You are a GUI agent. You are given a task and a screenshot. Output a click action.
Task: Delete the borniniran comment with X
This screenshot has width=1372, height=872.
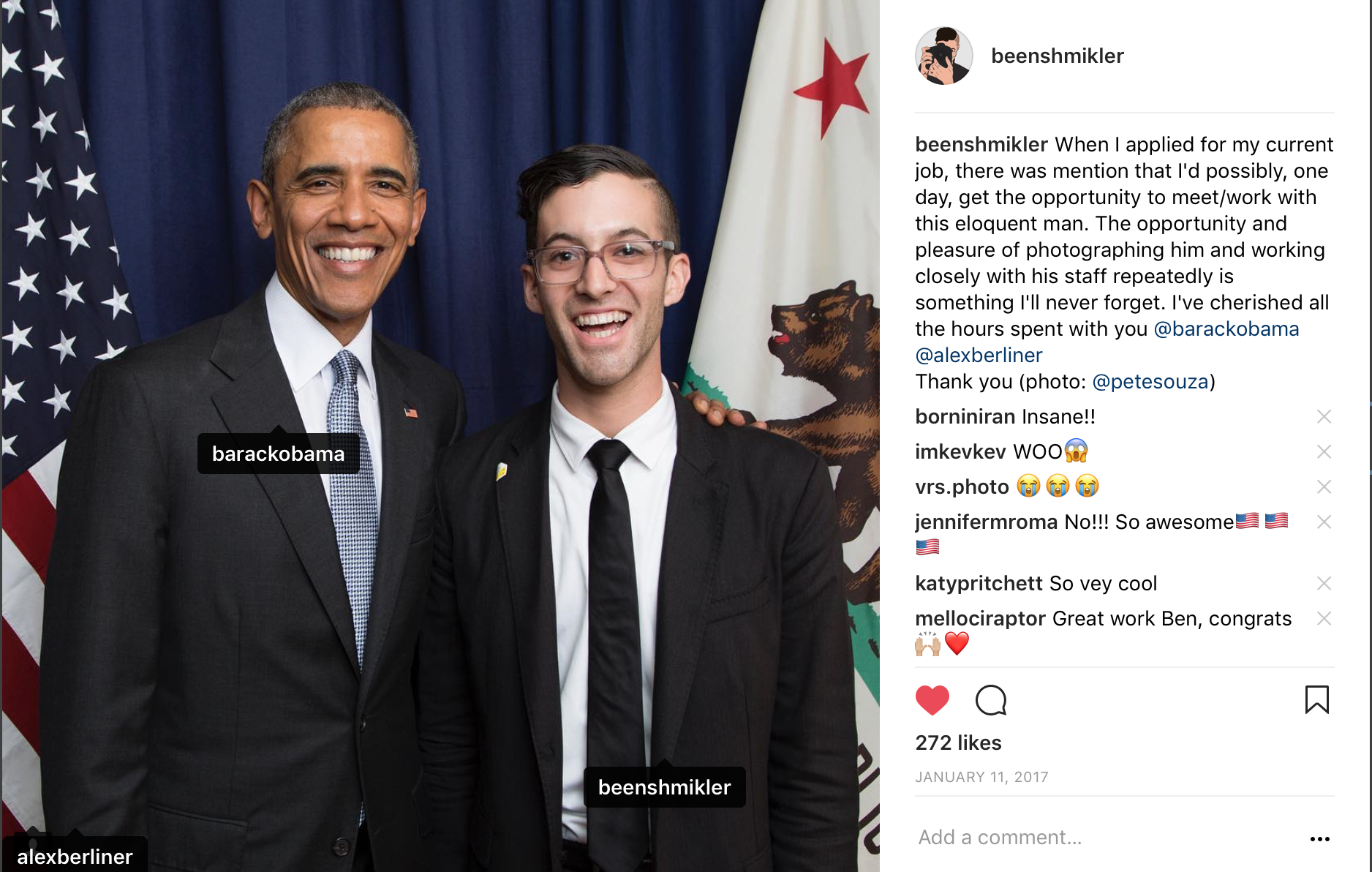click(1324, 416)
